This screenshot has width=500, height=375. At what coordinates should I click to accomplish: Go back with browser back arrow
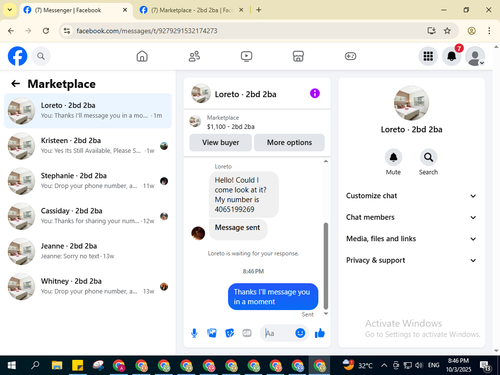pos(11,31)
